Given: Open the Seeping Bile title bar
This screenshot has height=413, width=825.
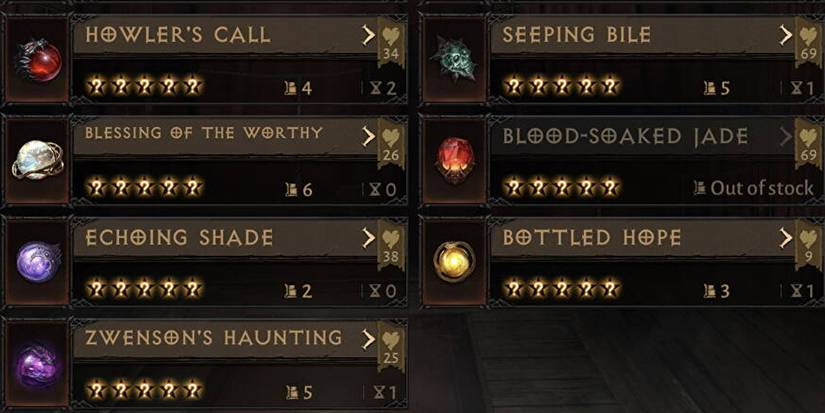Looking at the screenshot, I should (x=643, y=35).
